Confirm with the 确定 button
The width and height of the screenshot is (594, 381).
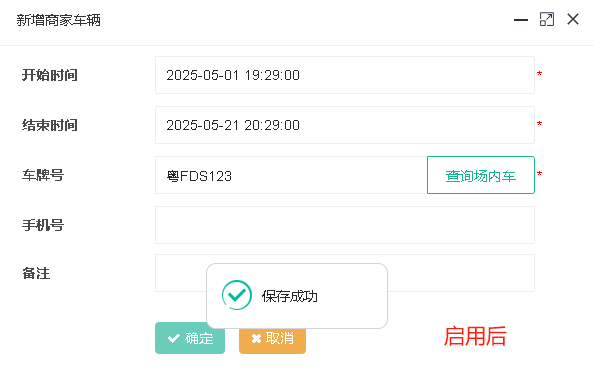pyautogui.click(x=190, y=338)
